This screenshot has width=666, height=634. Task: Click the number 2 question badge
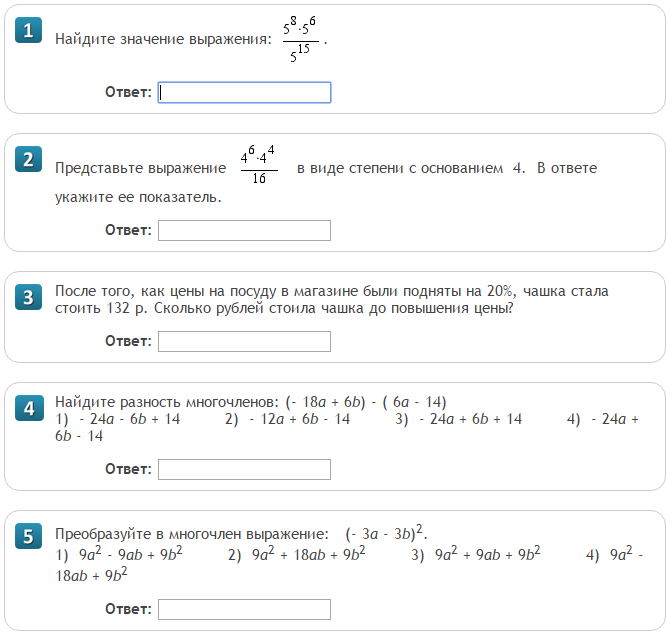(x=29, y=159)
